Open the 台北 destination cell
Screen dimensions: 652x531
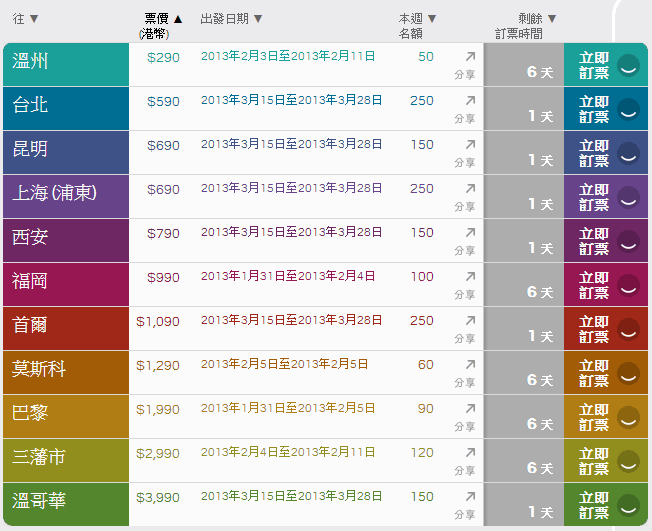(x=30, y=105)
